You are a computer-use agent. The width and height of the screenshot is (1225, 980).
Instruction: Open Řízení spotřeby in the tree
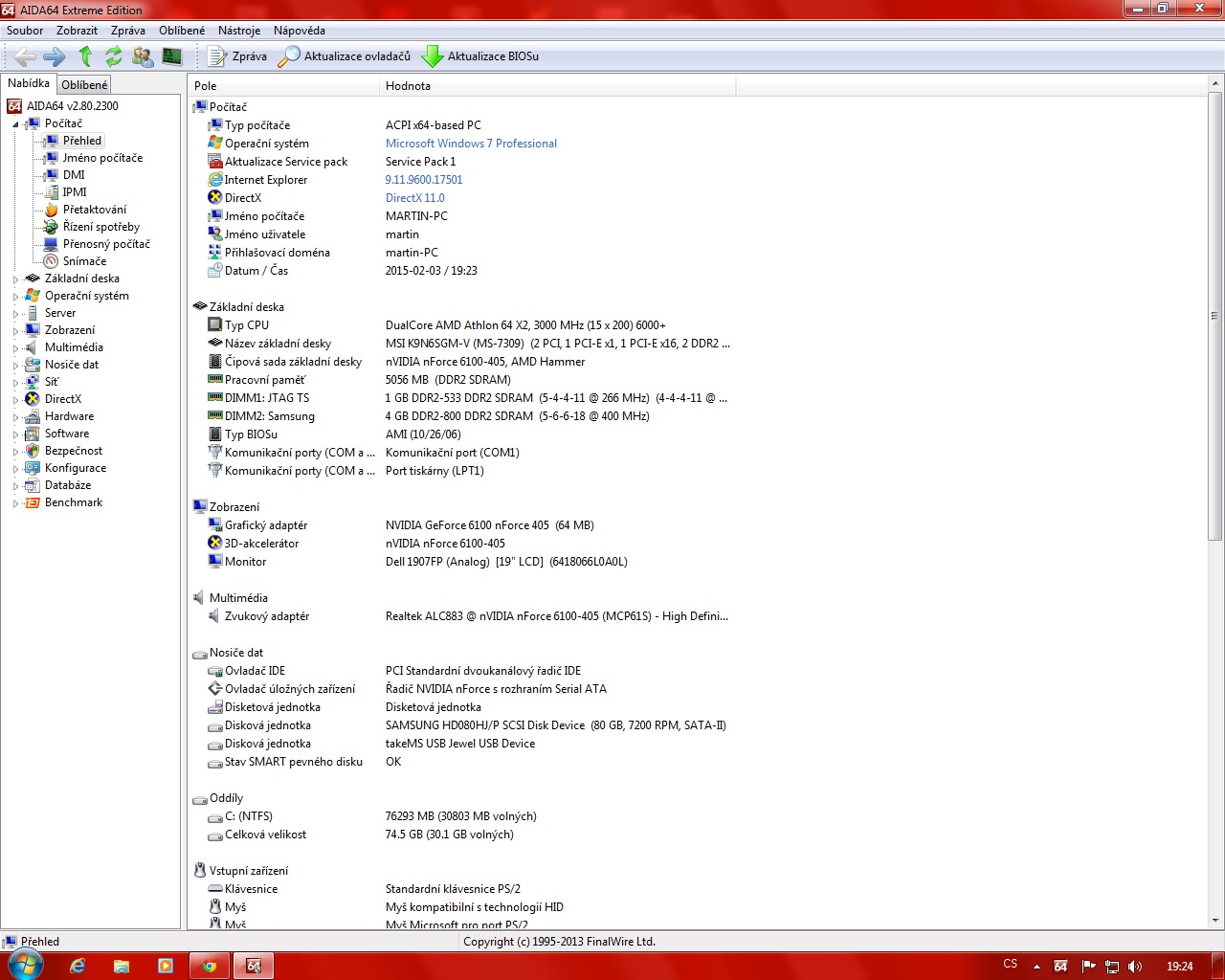point(100,227)
